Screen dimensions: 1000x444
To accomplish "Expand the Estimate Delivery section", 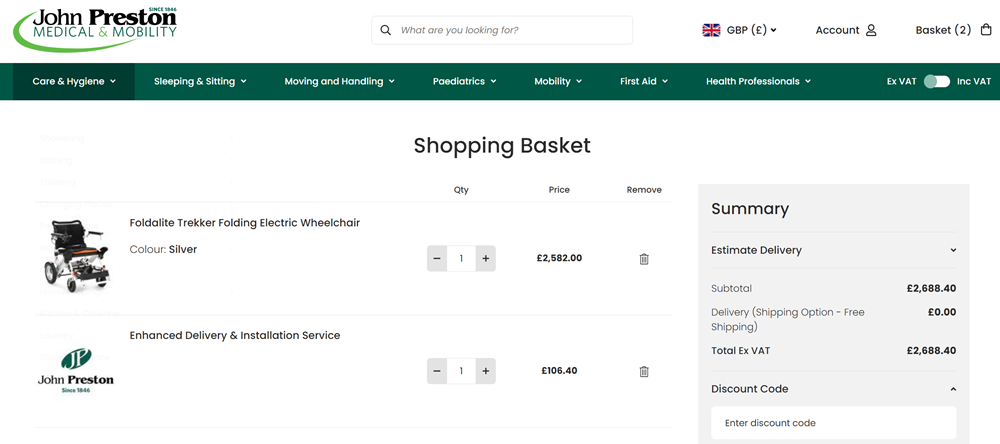I will click(x=833, y=250).
